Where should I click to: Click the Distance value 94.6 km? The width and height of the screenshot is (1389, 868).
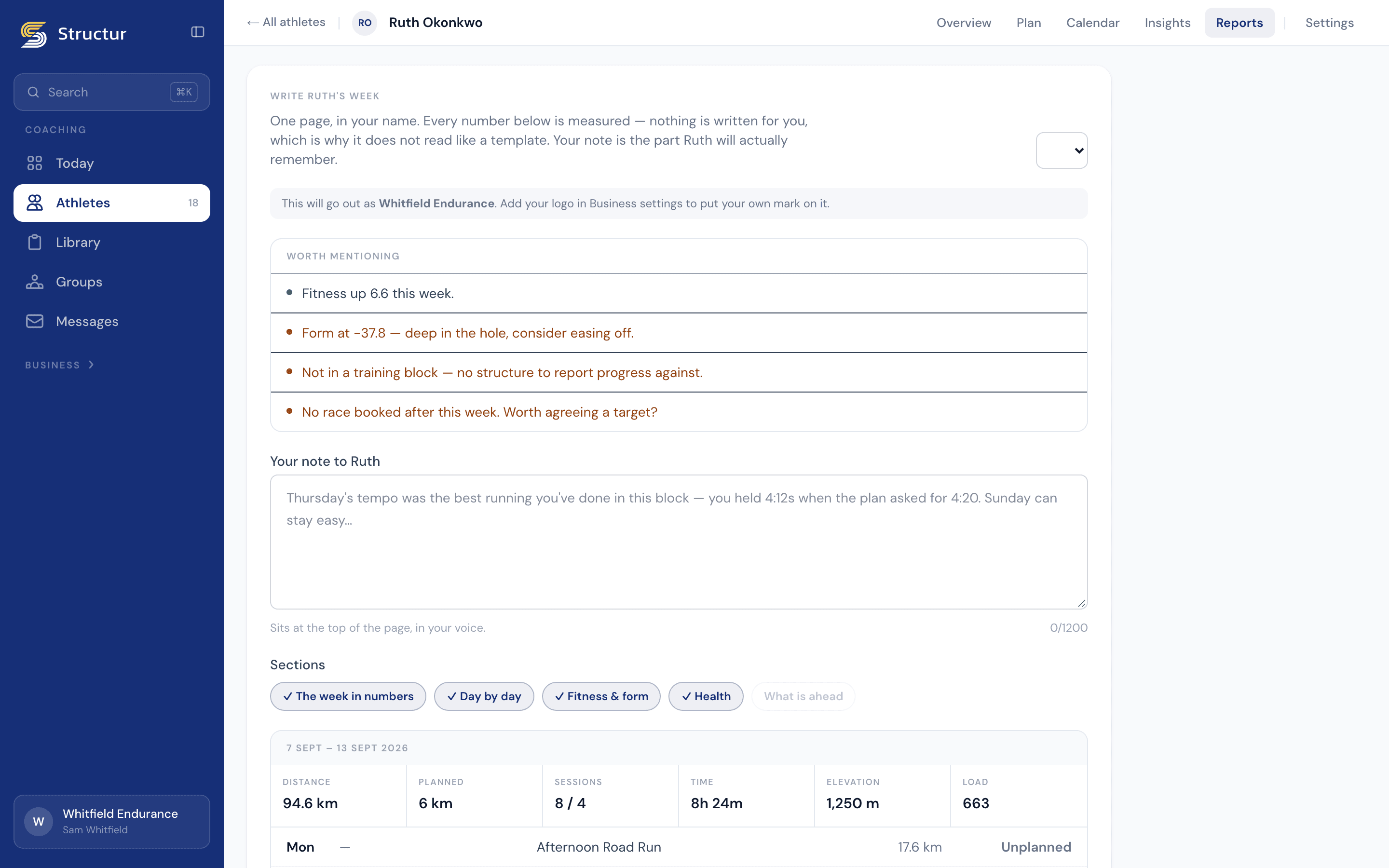click(x=310, y=803)
